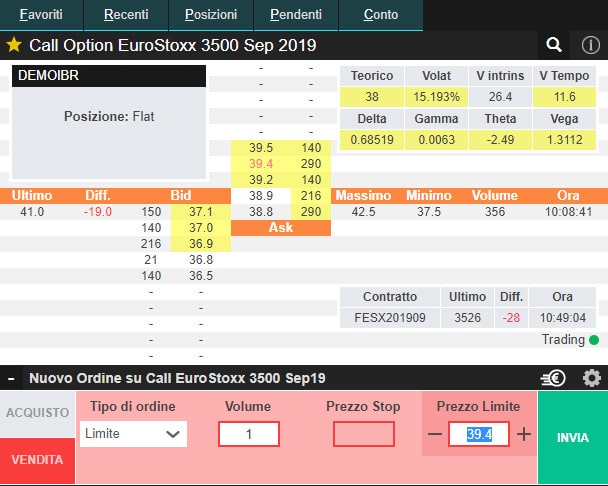608x486 pixels.
Task: Click the Call Option EuroStoxx 3500 title
Action: coord(173,45)
